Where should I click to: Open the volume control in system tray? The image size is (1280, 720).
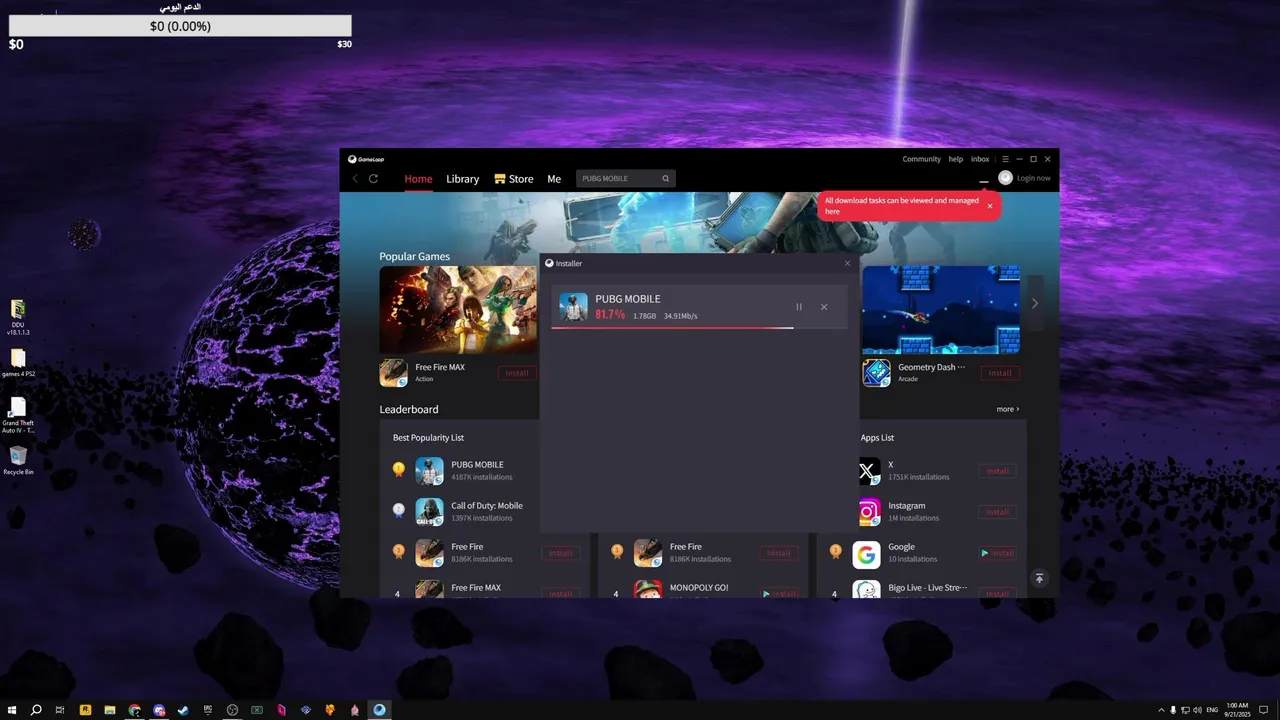point(1197,710)
